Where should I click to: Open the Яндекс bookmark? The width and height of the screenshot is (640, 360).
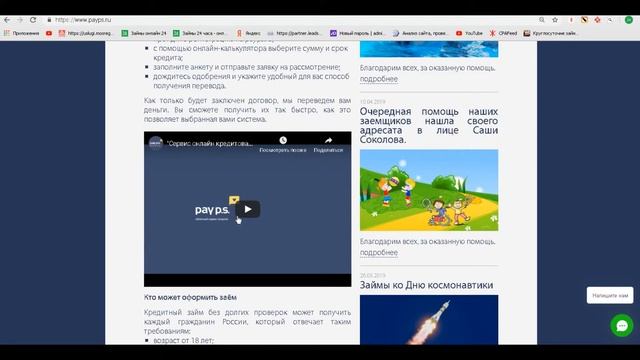pos(249,33)
